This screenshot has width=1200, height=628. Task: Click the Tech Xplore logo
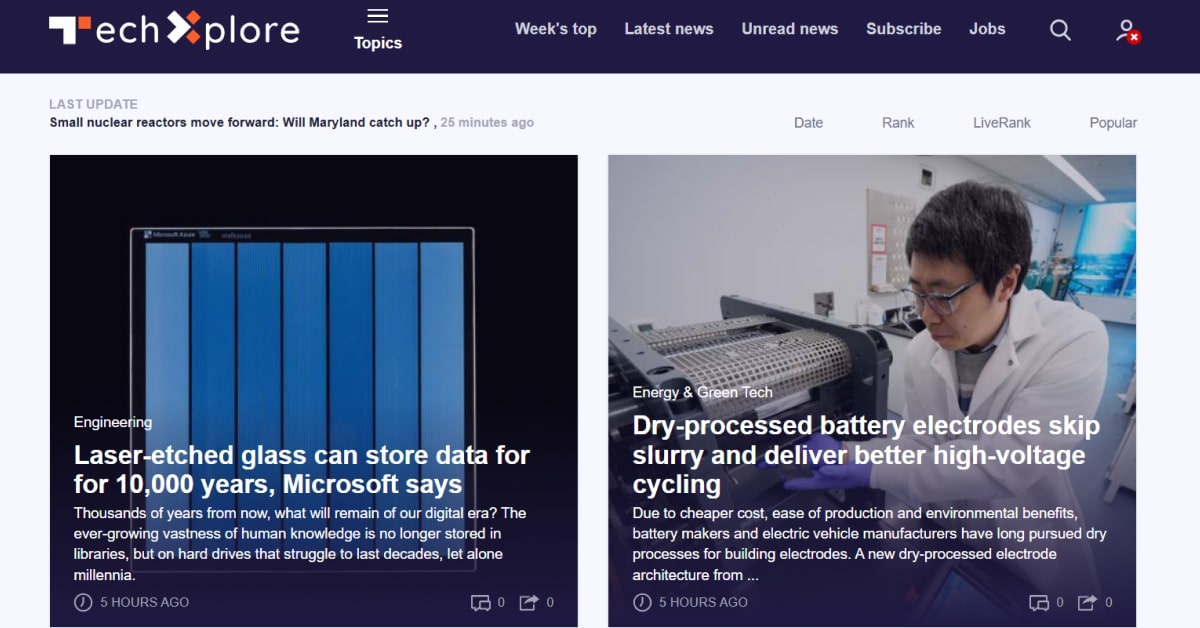175,30
